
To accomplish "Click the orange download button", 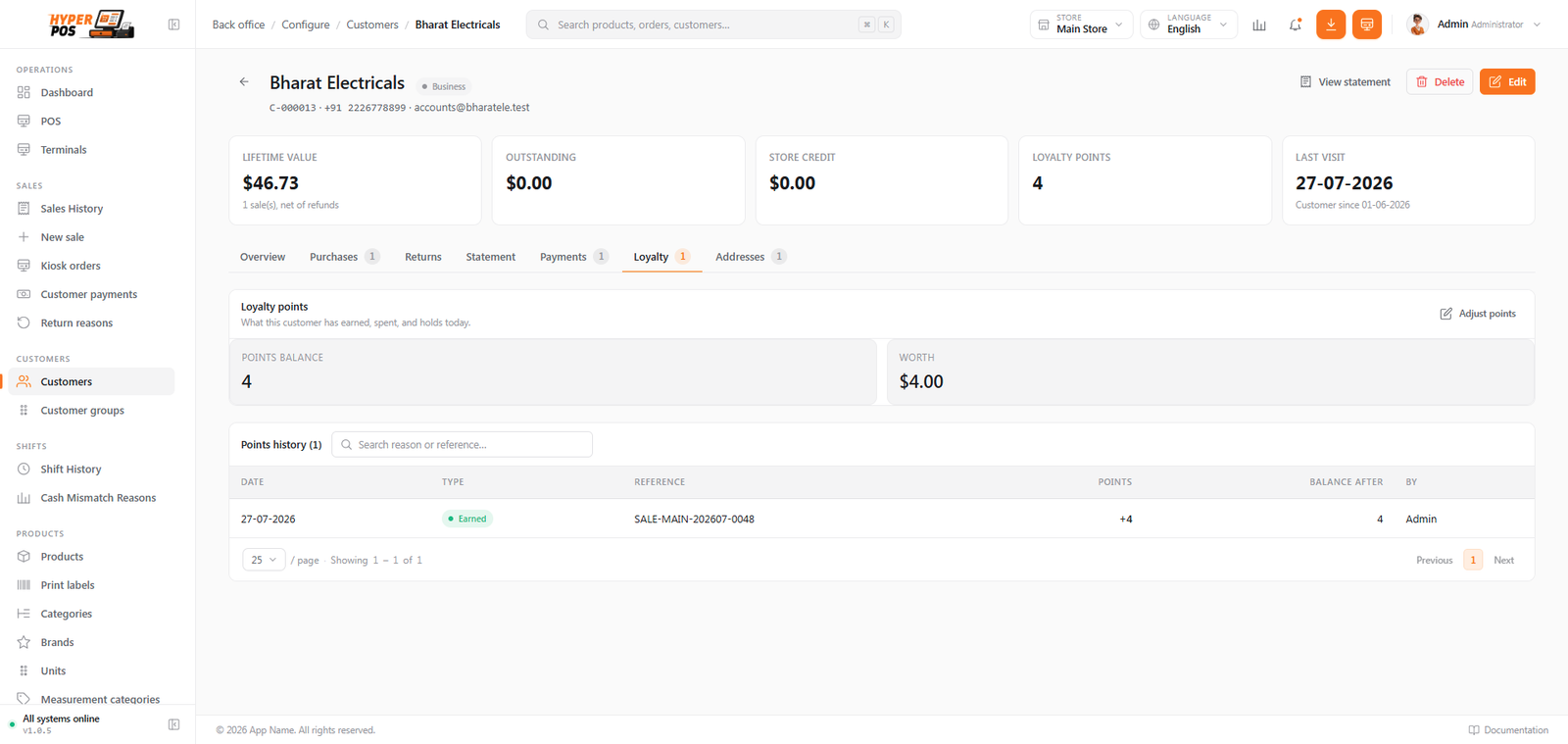I will 1331,25.
